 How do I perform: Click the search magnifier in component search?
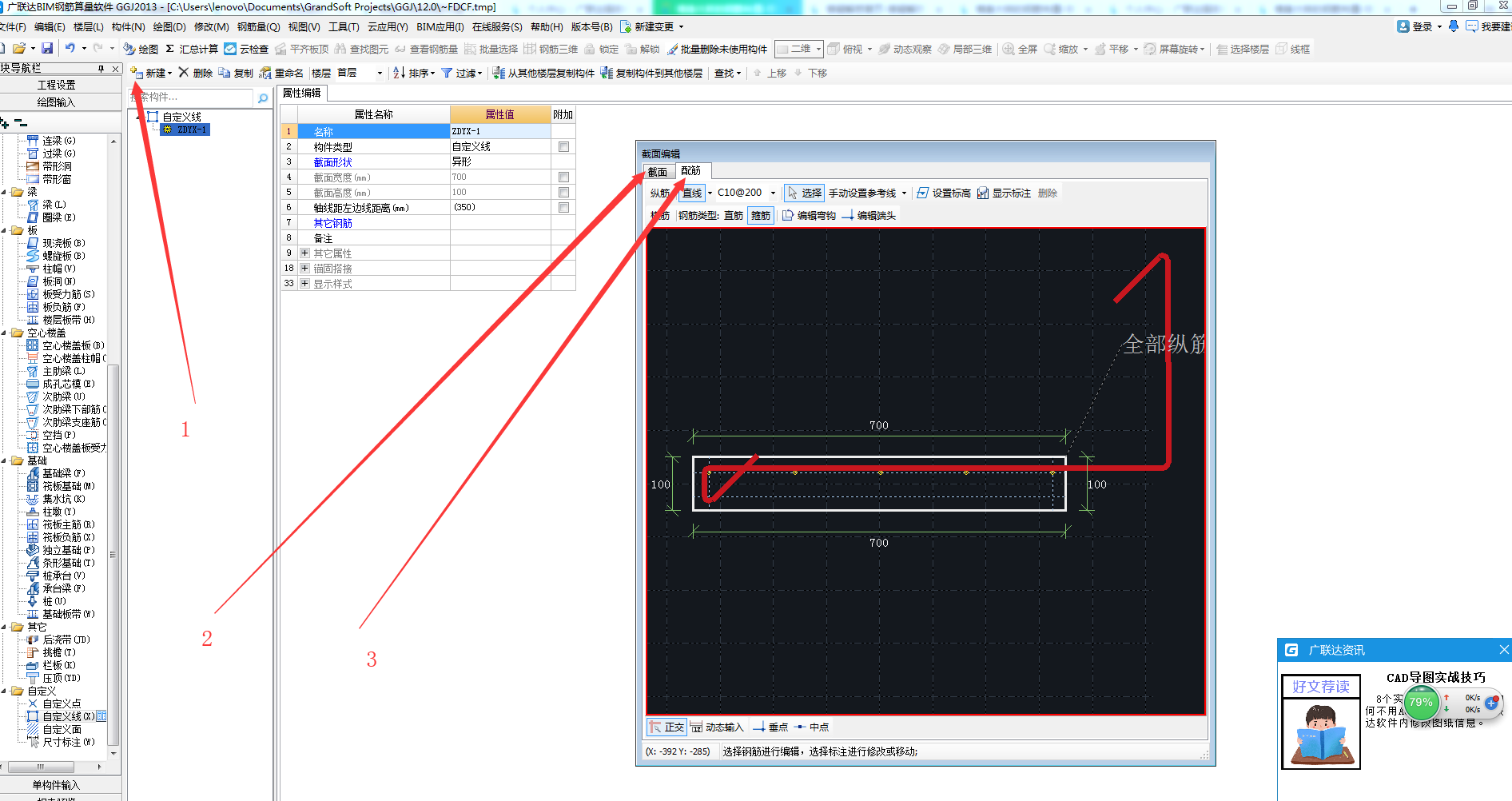(263, 98)
